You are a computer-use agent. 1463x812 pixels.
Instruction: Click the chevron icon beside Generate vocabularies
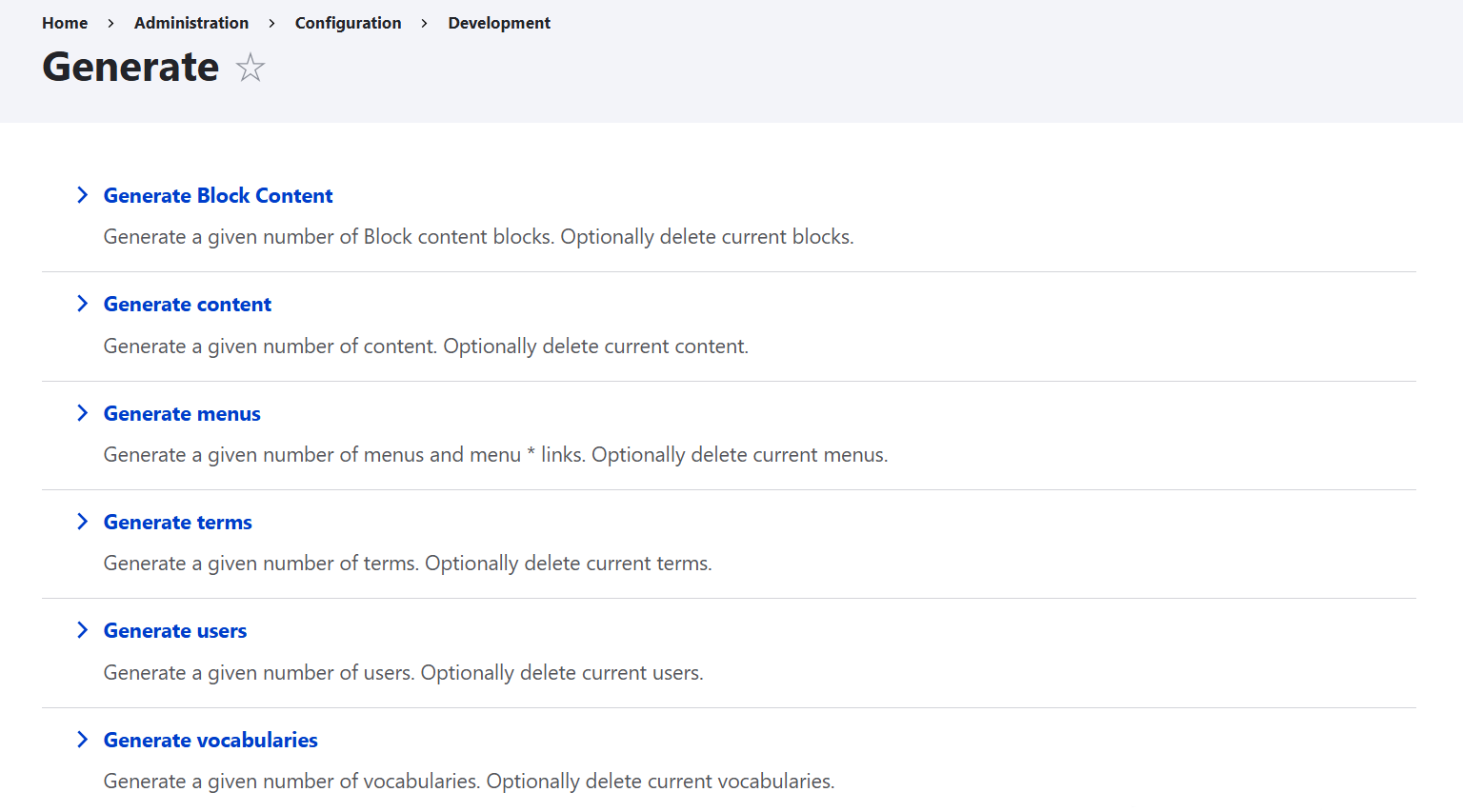pos(83,740)
